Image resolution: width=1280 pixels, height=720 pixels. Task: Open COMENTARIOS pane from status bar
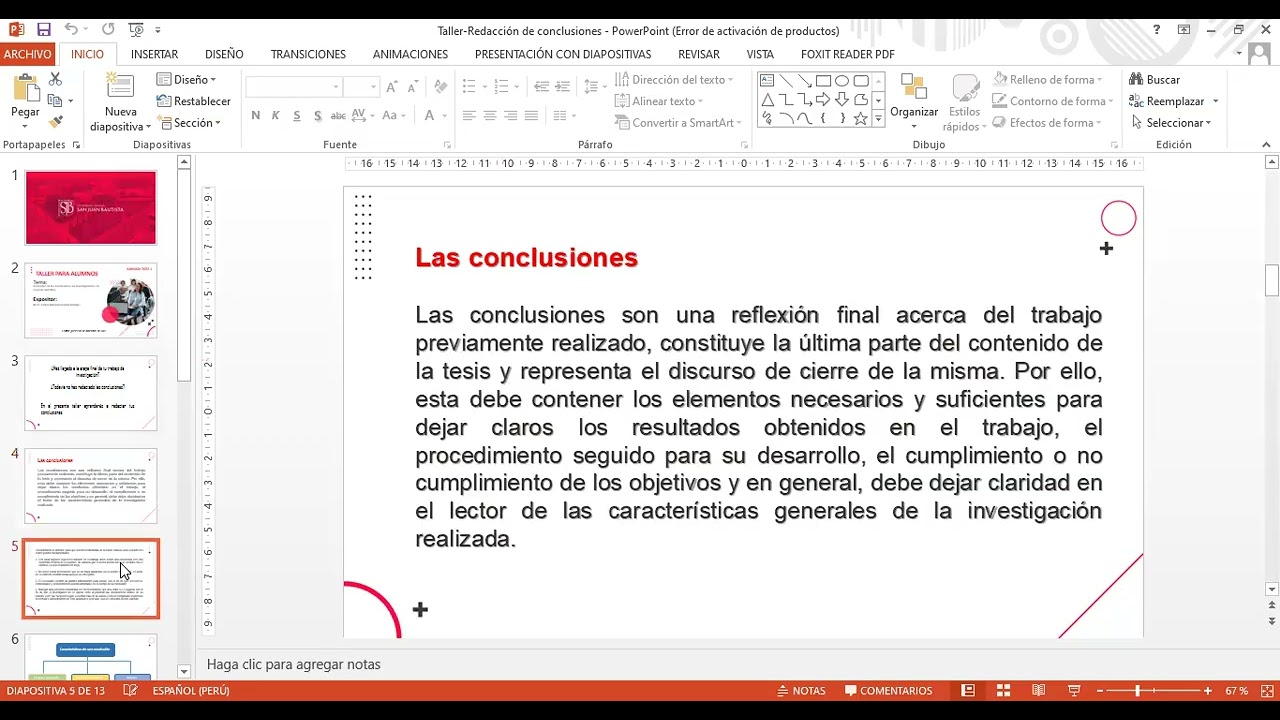(888, 691)
